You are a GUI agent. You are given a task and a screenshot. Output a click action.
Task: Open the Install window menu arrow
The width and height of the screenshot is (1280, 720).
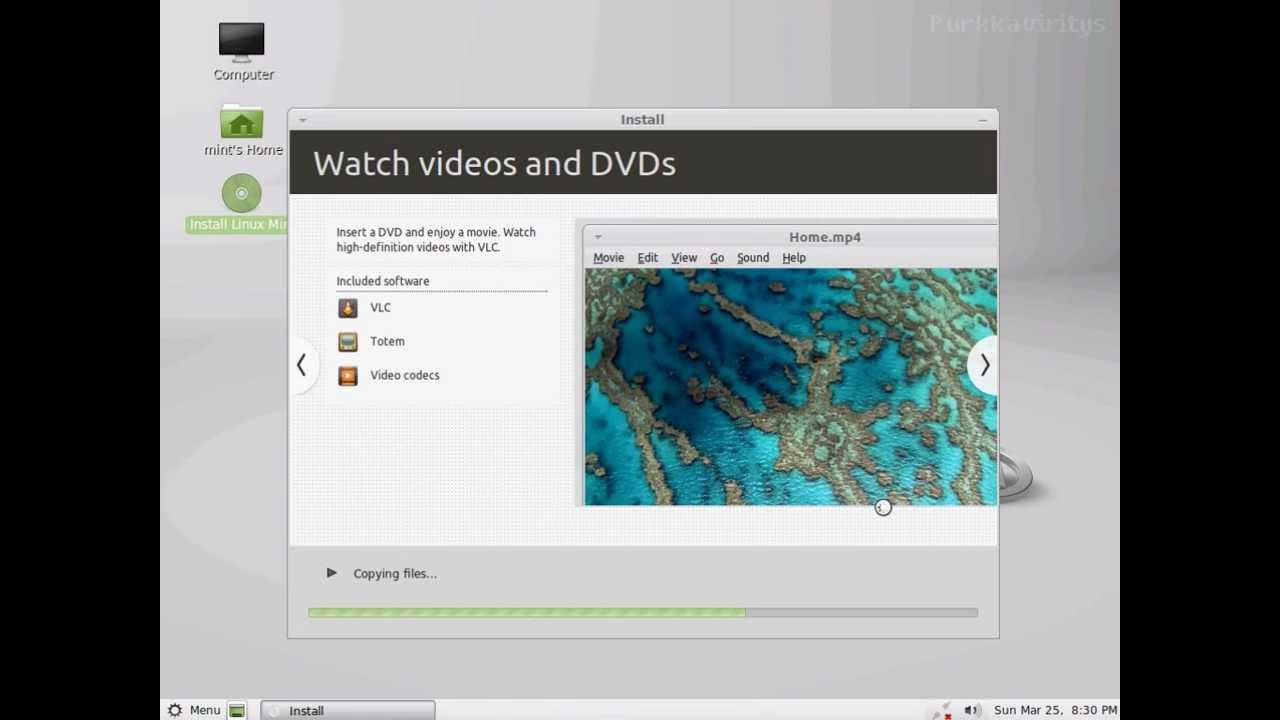tap(303, 120)
